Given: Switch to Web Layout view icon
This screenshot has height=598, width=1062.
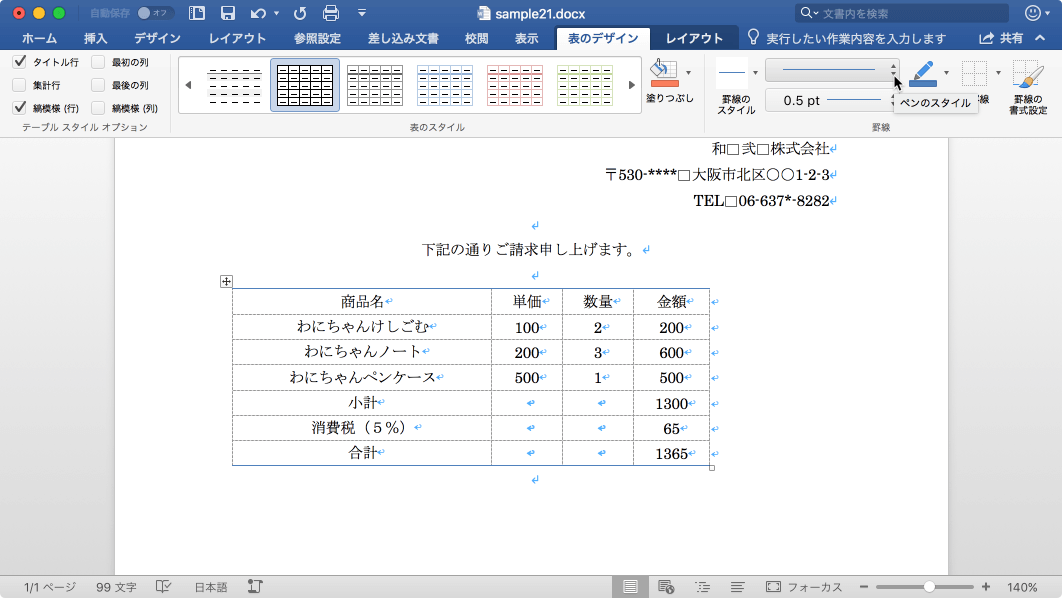Looking at the screenshot, I should [x=666, y=587].
